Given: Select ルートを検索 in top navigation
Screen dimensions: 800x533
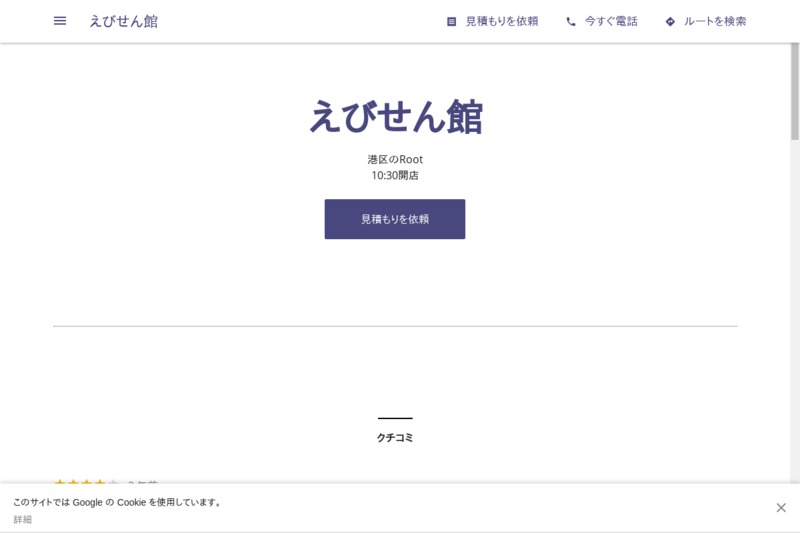Looking at the screenshot, I should pos(714,21).
